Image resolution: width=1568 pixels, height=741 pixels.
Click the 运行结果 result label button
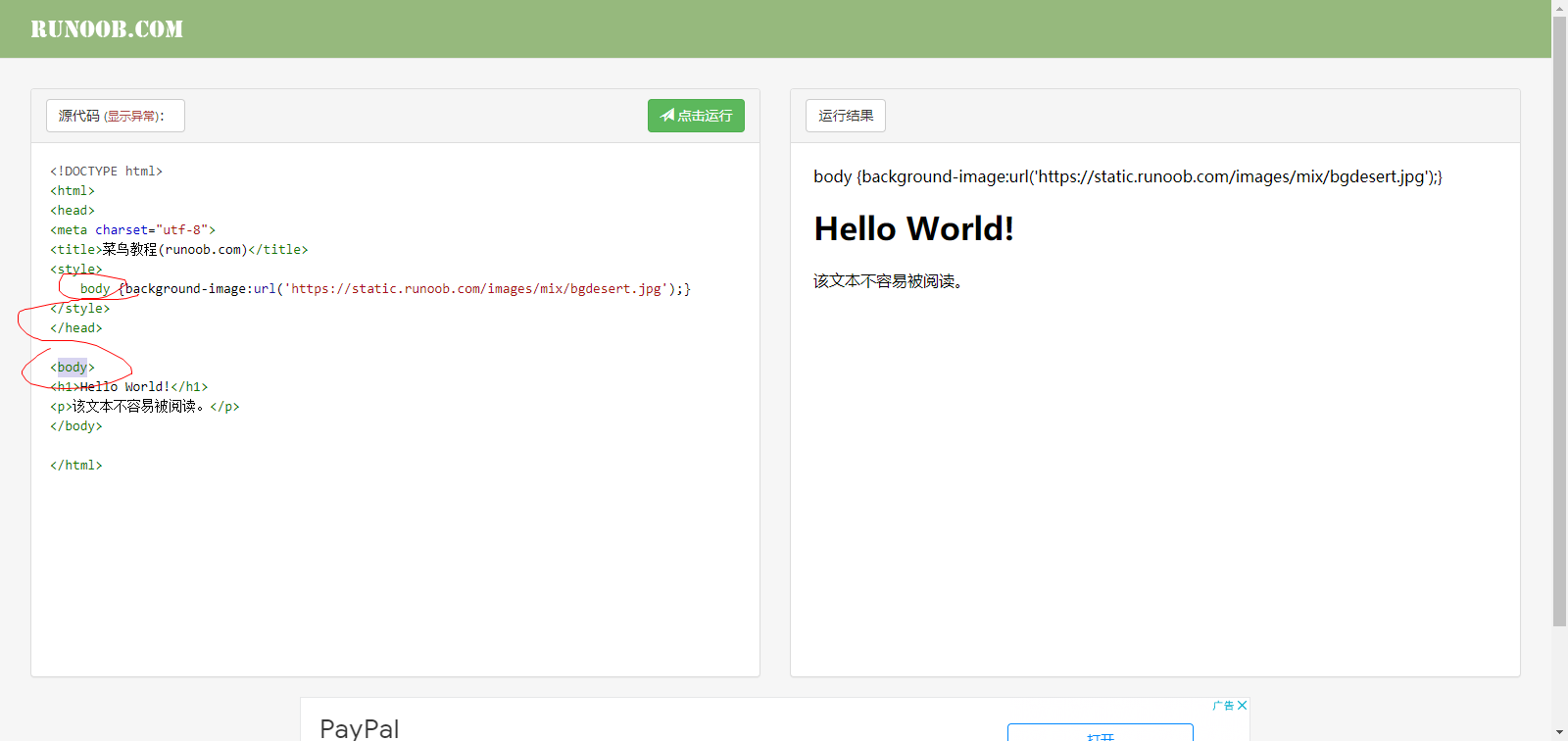point(846,116)
